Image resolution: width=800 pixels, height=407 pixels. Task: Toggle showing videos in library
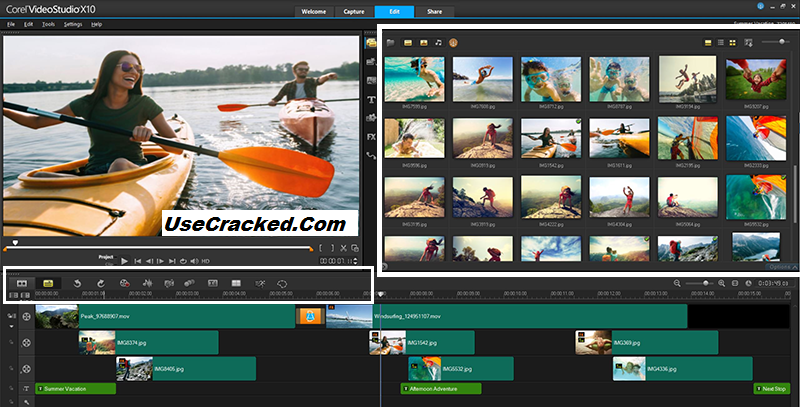408,43
